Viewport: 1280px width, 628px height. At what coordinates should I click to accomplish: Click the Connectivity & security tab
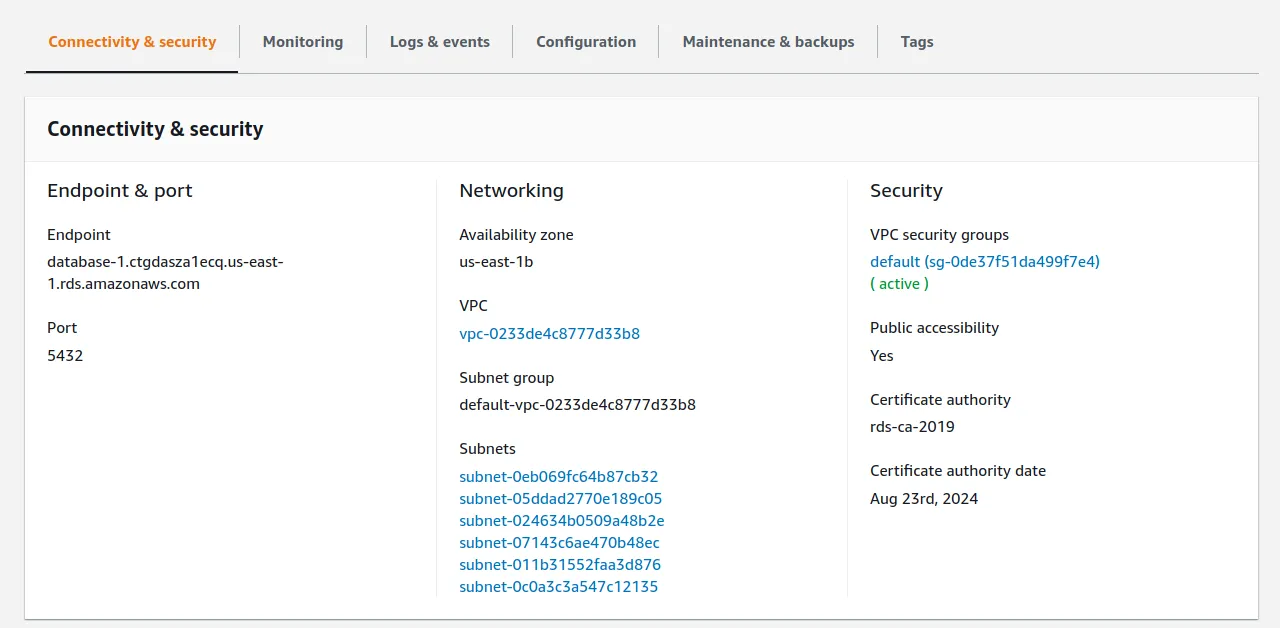(x=132, y=42)
